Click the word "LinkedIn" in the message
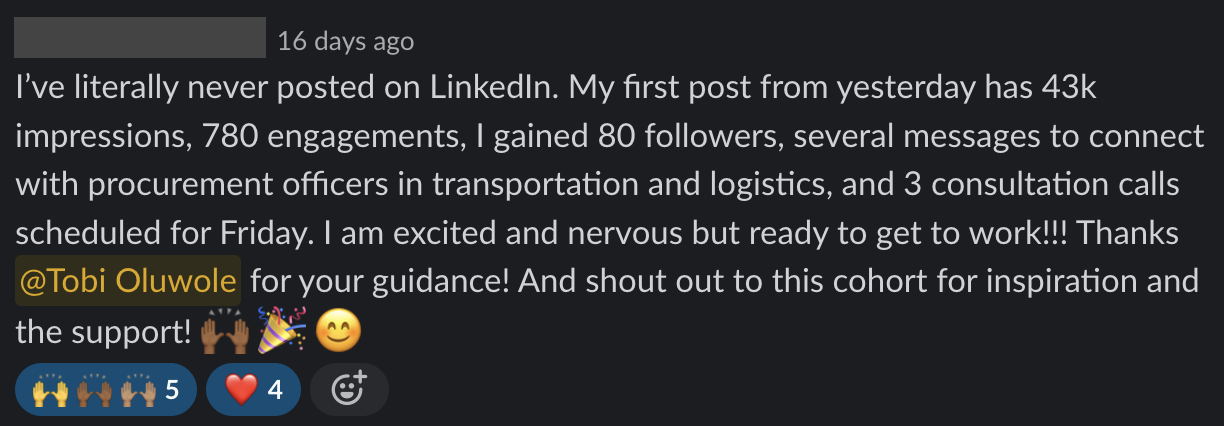The width and height of the screenshot is (1224, 426). pos(492,88)
